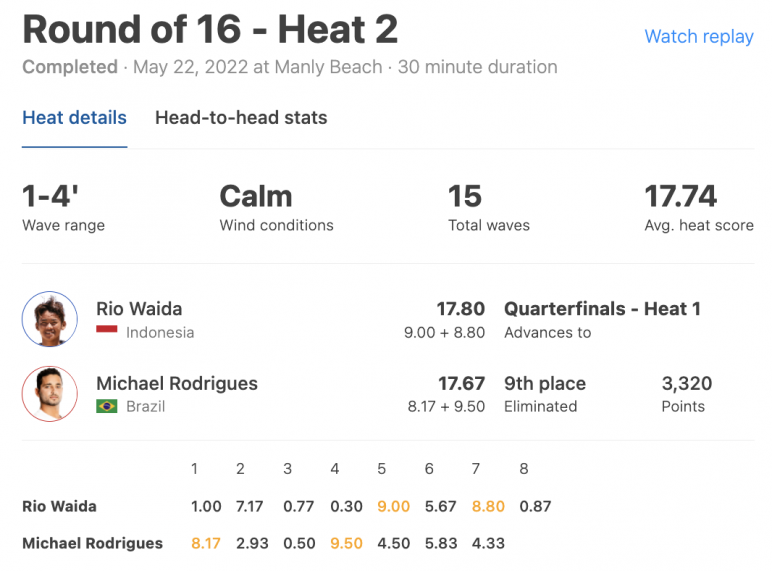Click the Brazil flag icon
This screenshot has height=571, width=772.
[107, 406]
